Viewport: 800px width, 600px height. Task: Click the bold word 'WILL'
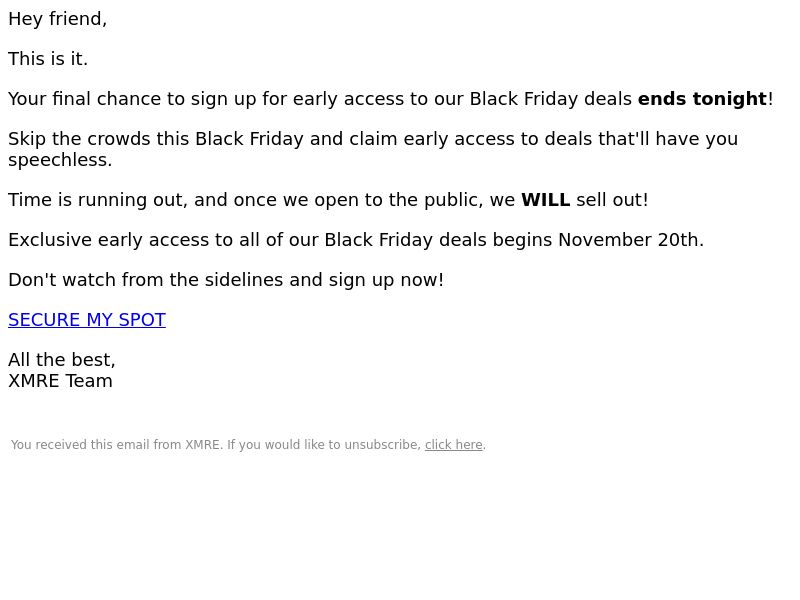545,200
